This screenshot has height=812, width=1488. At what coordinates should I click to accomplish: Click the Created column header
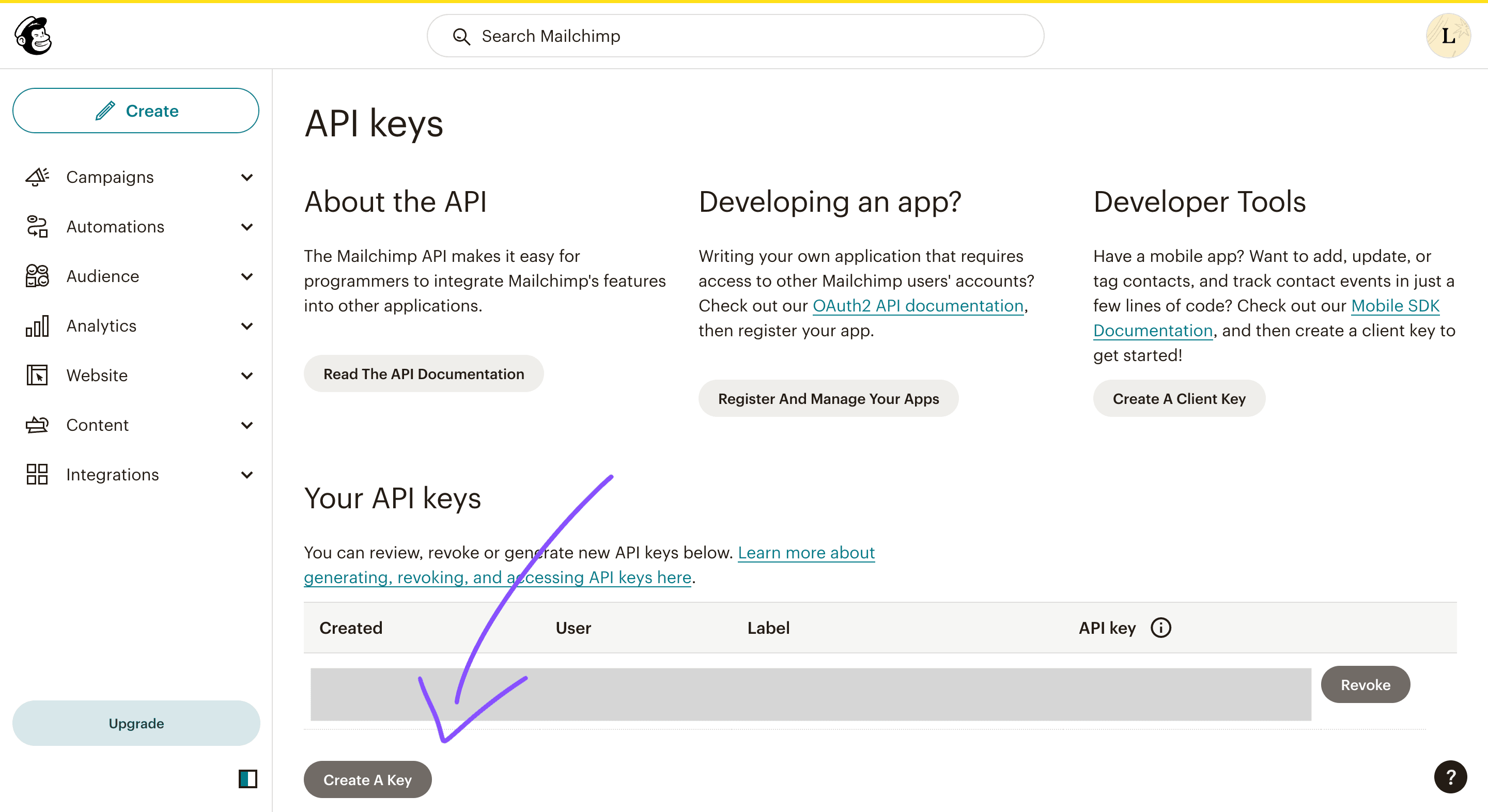tap(351, 628)
